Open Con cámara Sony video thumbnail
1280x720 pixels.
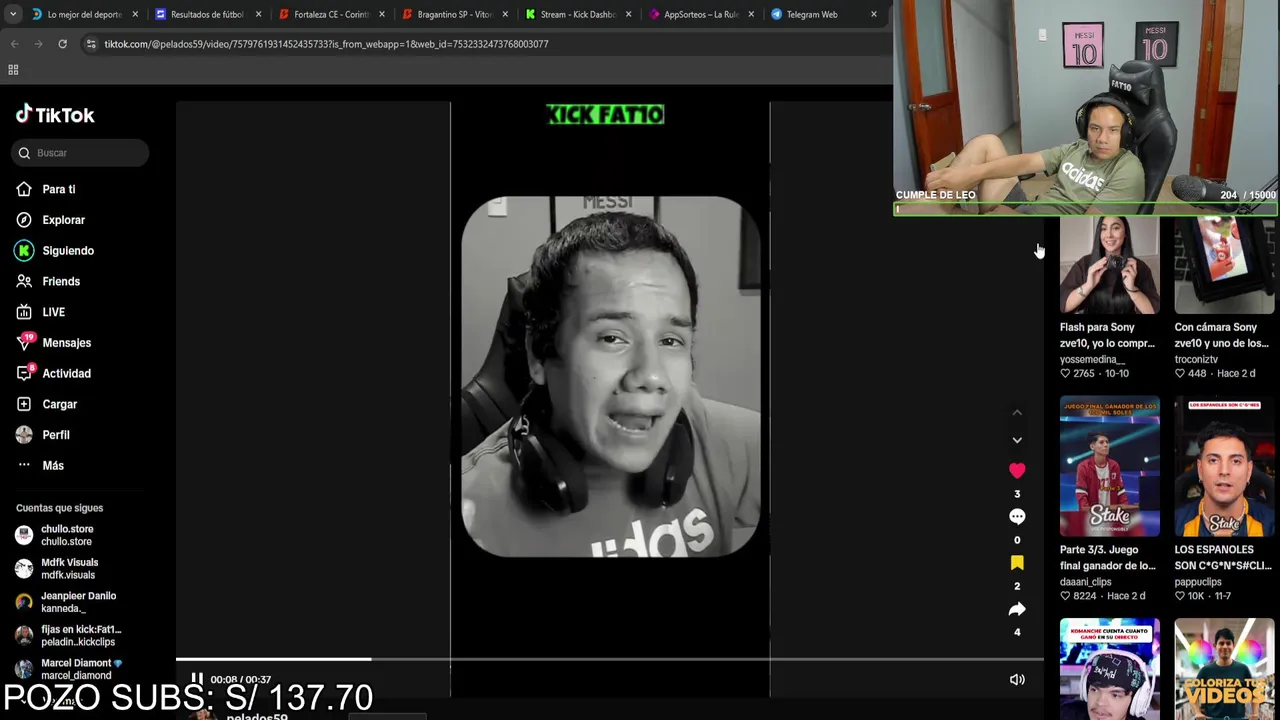[1224, 265]
